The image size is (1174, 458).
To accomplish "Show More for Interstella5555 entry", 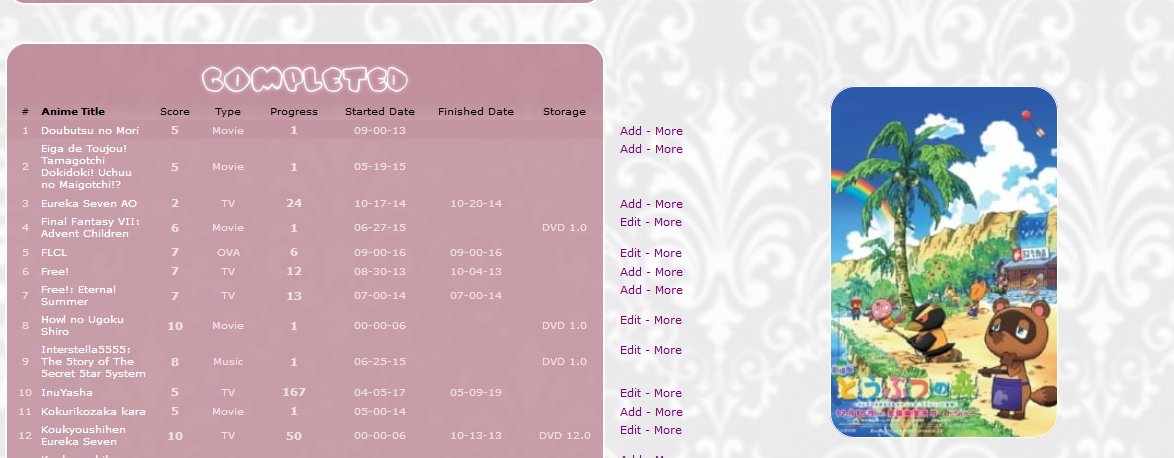I will click(x=668, y=350).
